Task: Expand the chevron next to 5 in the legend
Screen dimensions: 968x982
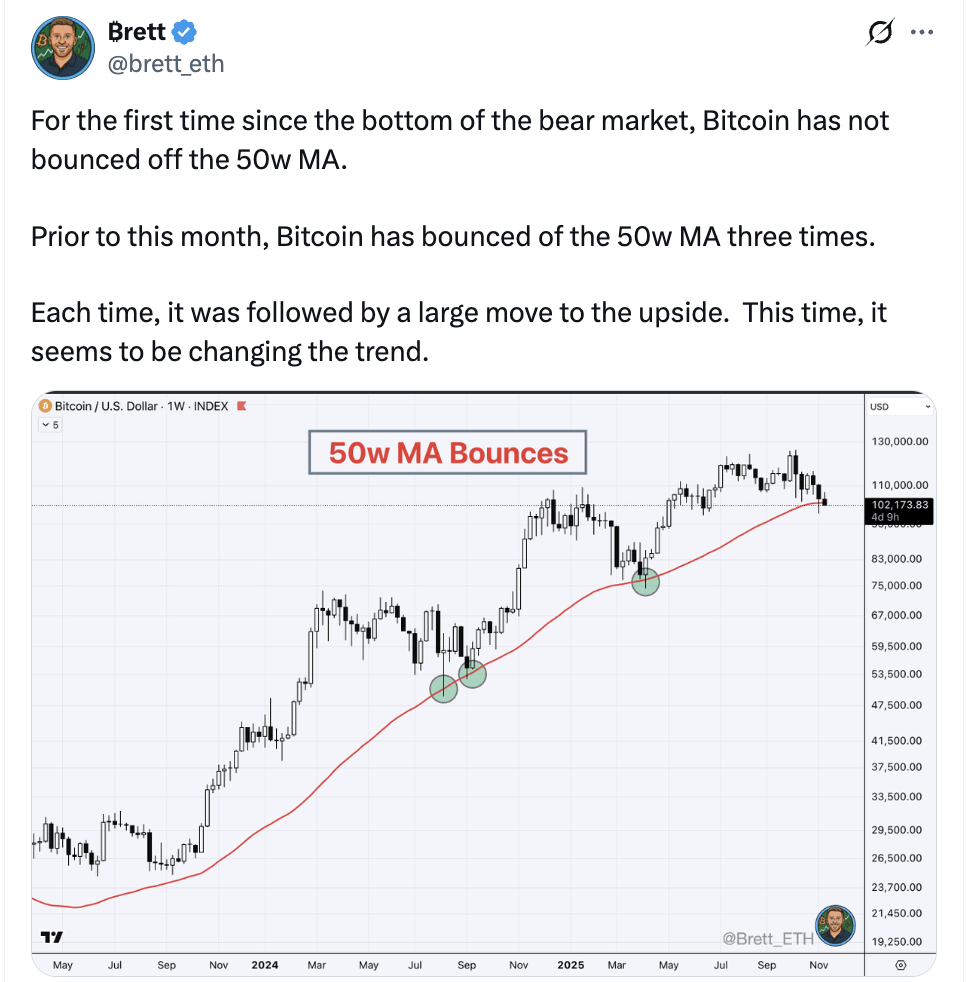Action: coord(44,424)
